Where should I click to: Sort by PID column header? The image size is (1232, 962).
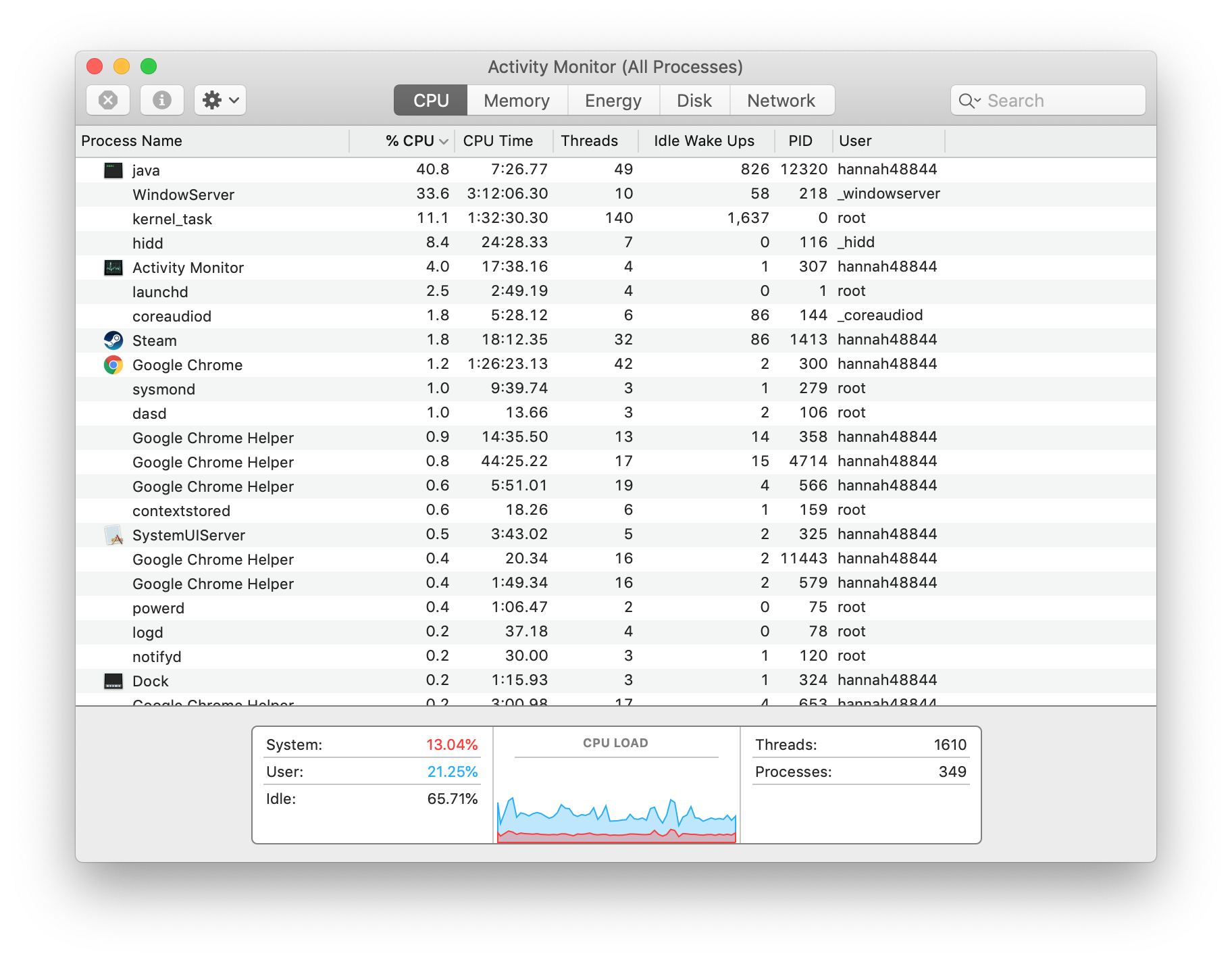pos(804,141)
